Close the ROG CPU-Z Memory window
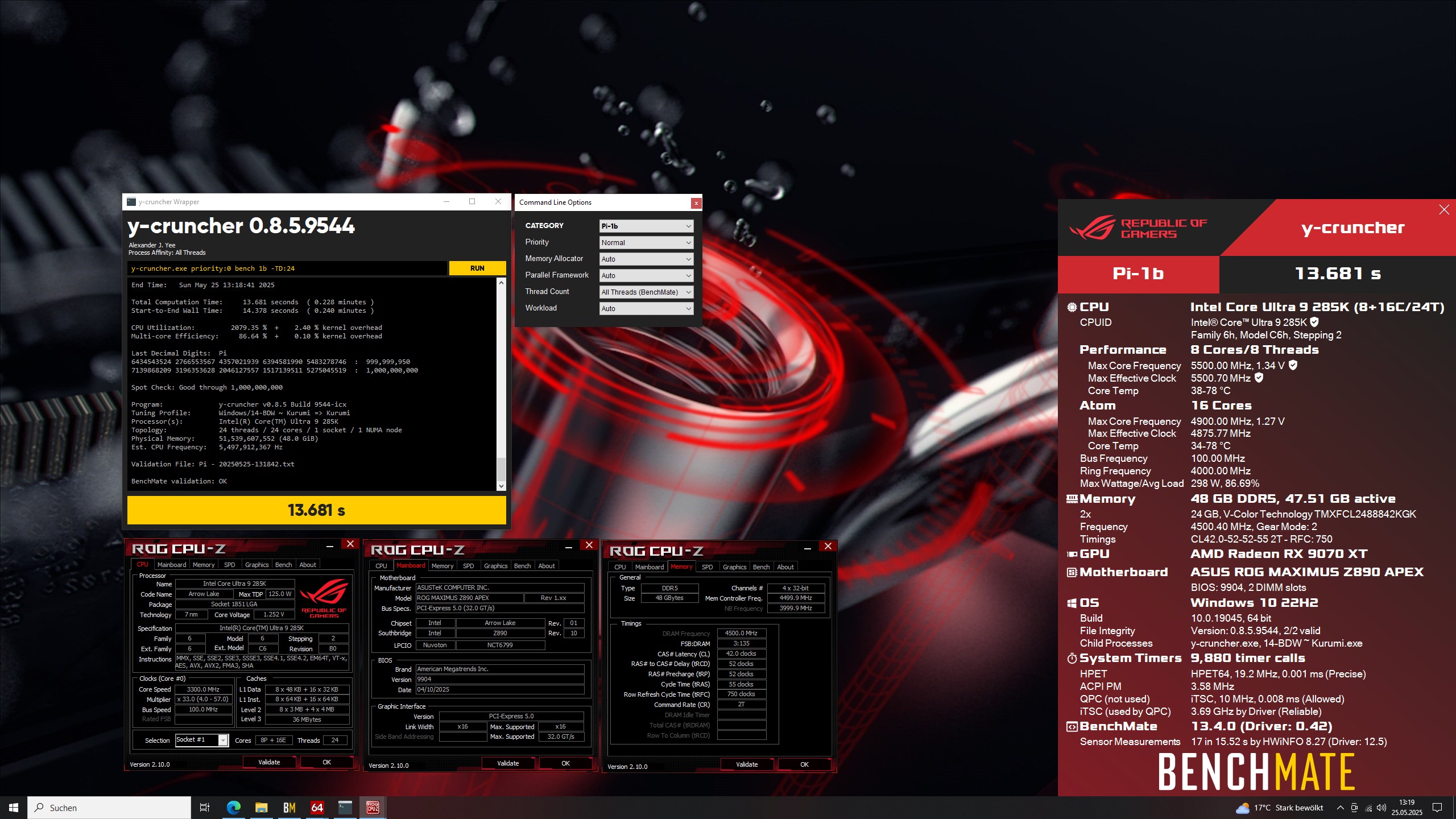The image size is (1456, 819). pos(828,547)
